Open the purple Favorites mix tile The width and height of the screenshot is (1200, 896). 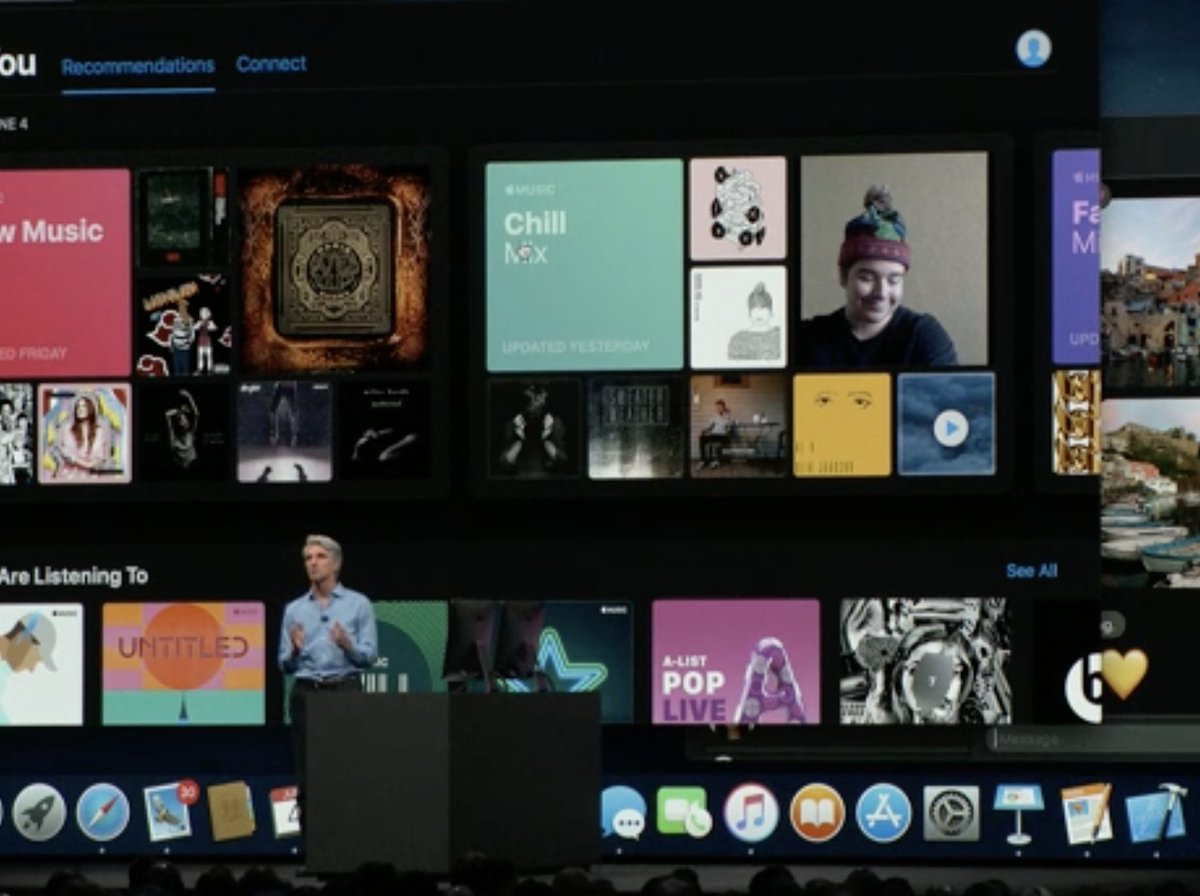(1076, 257)
